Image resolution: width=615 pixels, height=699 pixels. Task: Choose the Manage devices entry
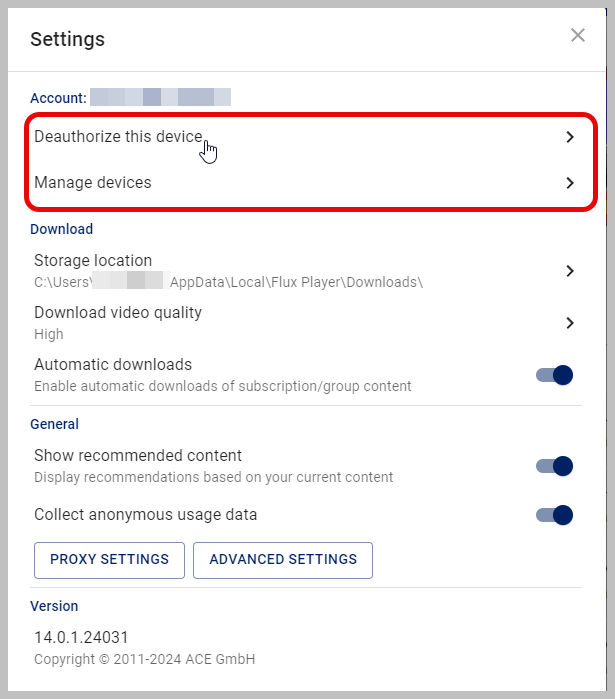click(x=93, y=183)
